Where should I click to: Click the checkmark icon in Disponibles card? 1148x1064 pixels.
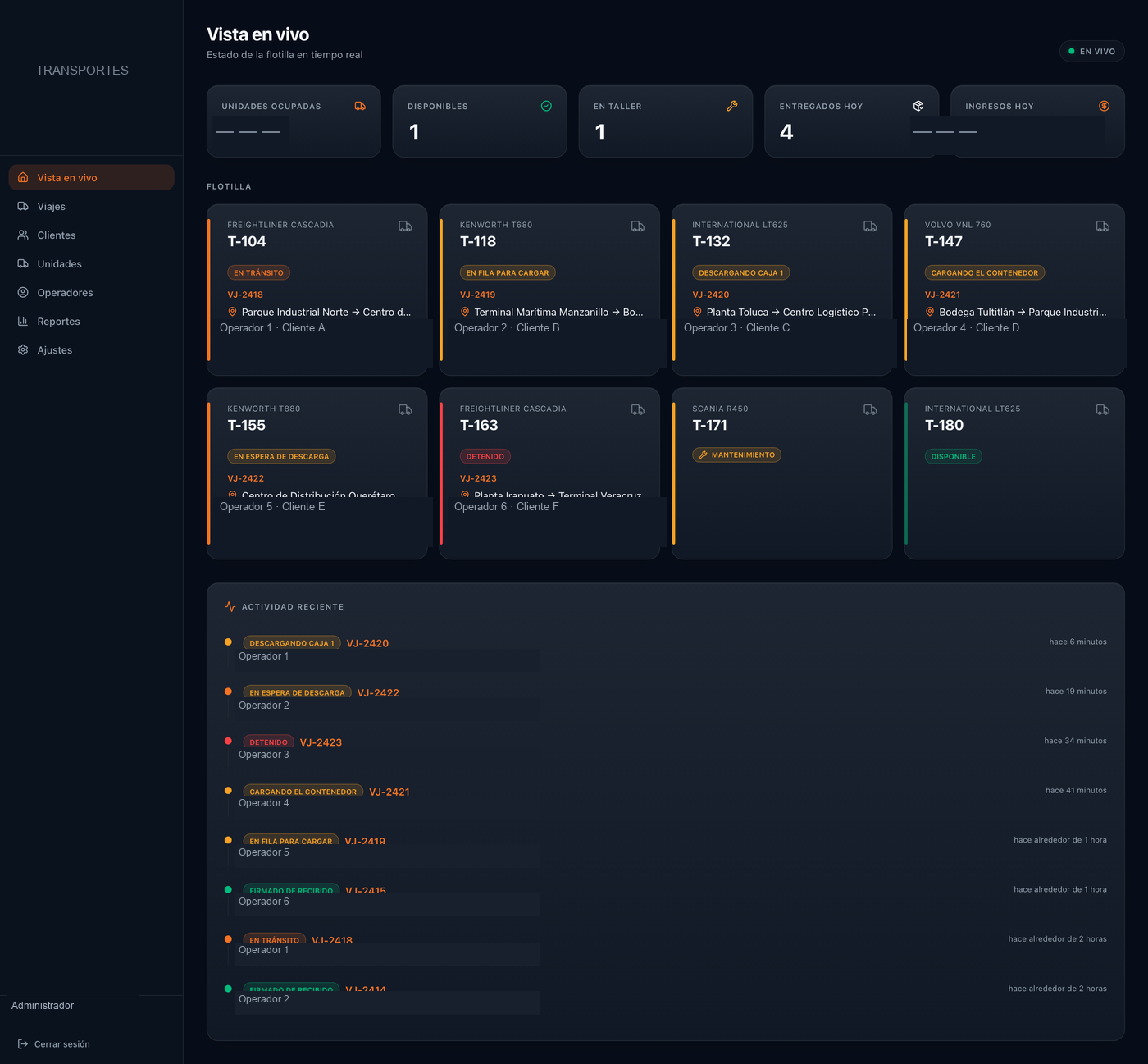point(546,106)
